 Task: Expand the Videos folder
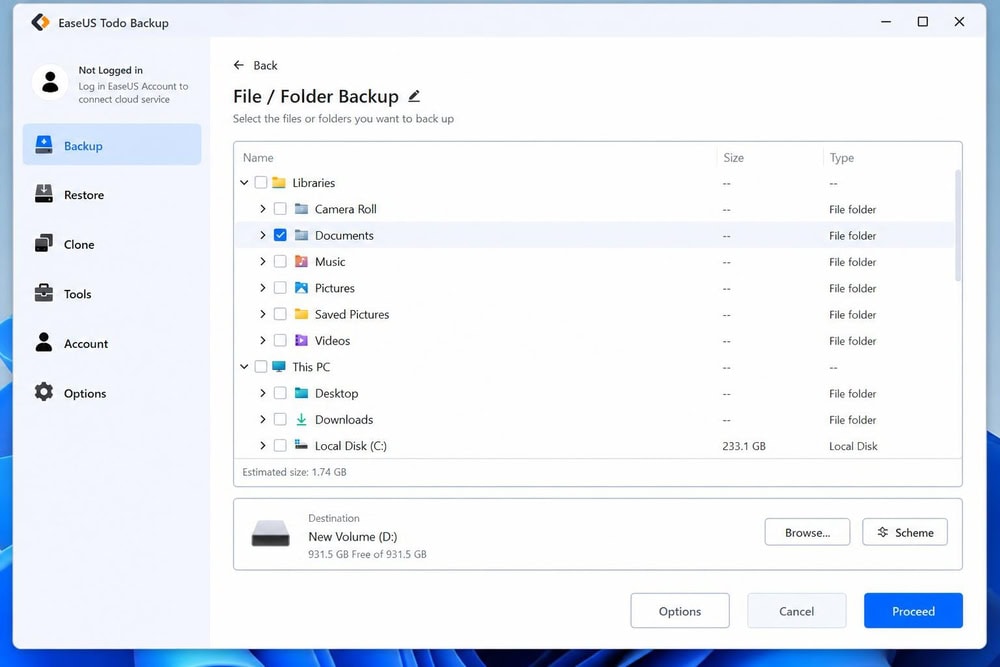[263, 341]
